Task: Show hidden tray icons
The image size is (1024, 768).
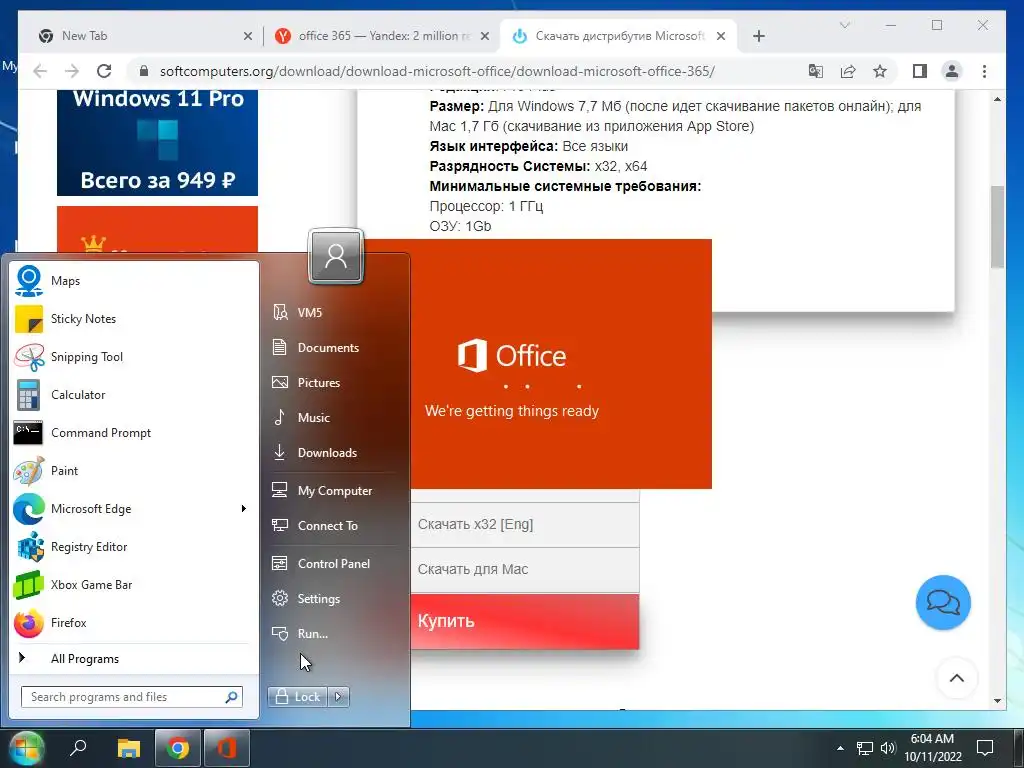Action: (x=840, y=748)
